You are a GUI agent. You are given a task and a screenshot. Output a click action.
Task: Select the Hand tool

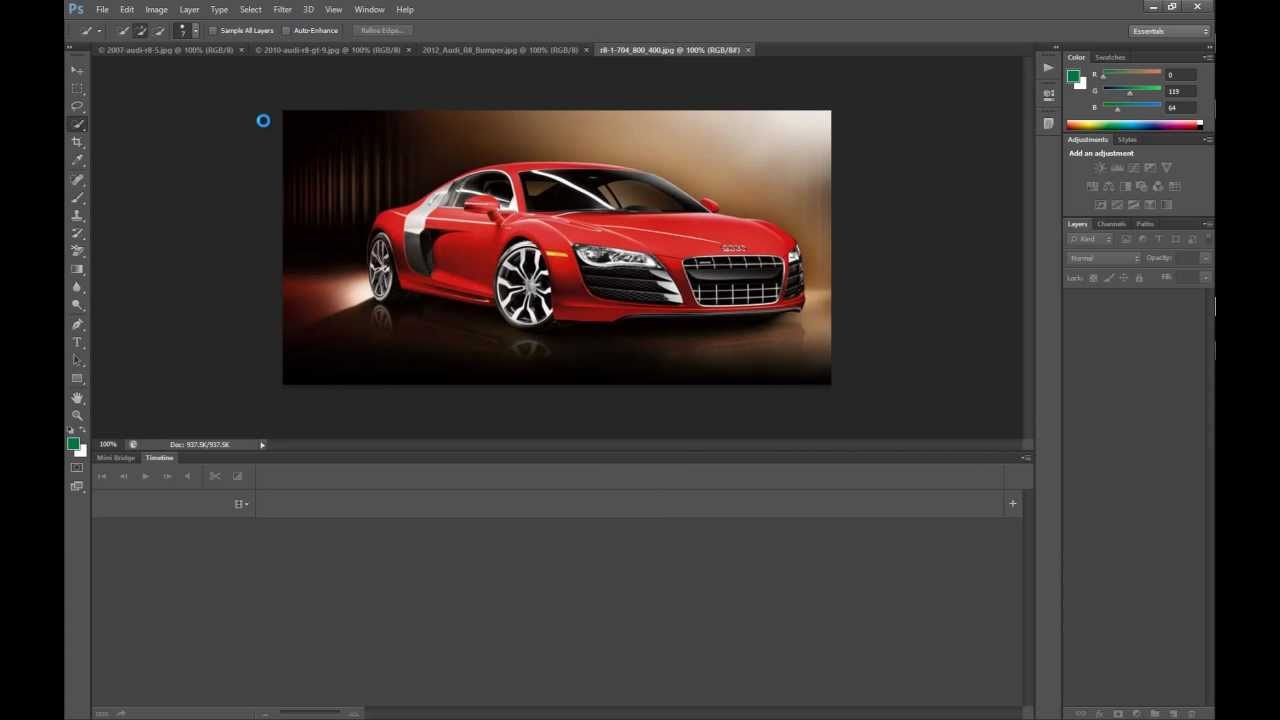pos(77,398)
